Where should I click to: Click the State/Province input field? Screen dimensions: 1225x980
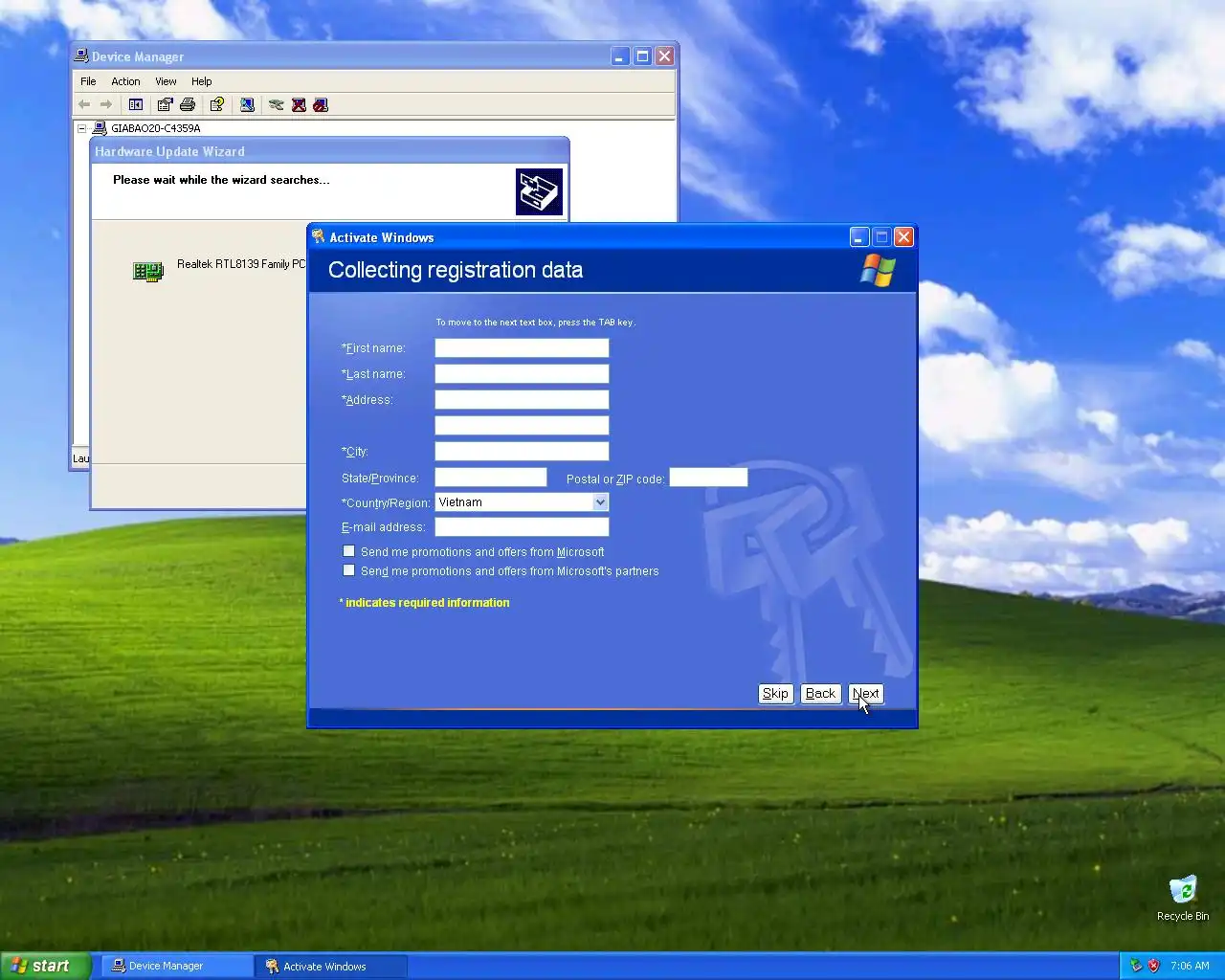point(491,478)
